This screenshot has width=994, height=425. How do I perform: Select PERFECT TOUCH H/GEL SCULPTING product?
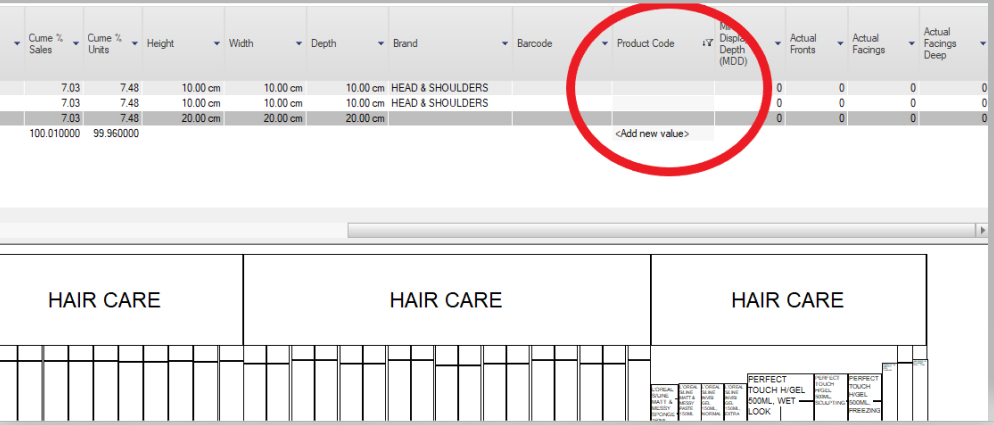click(x=830, y=396)
